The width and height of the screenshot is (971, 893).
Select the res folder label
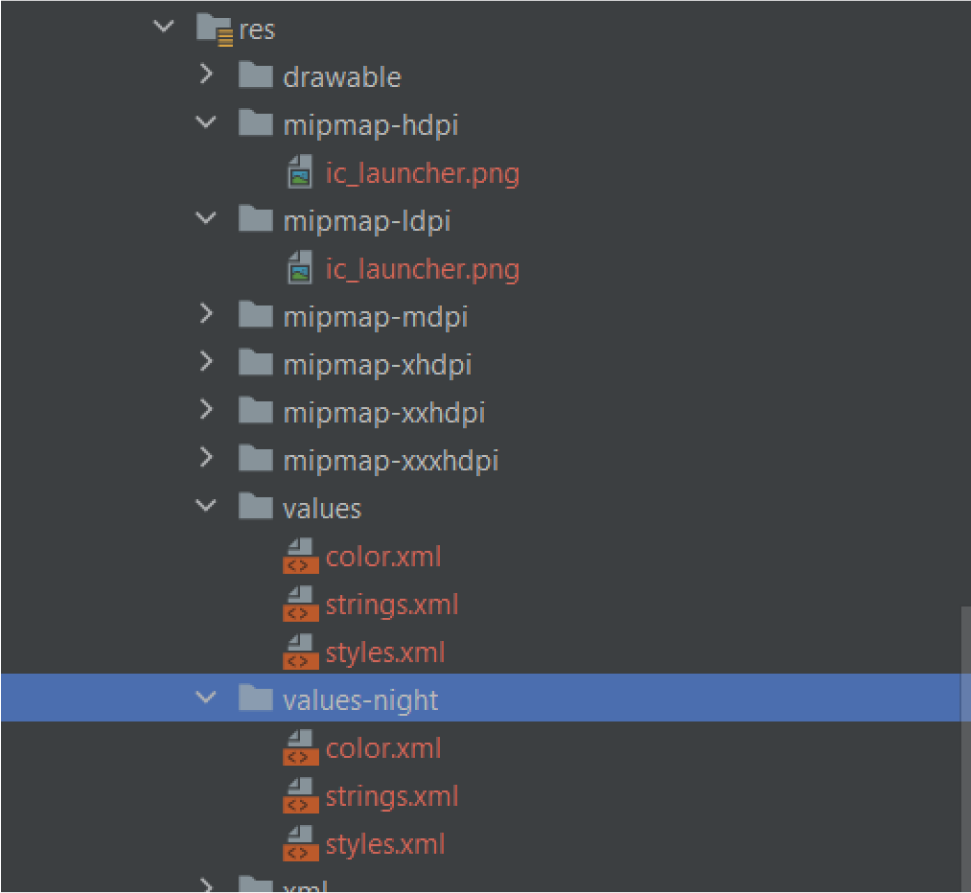(257, 30)
